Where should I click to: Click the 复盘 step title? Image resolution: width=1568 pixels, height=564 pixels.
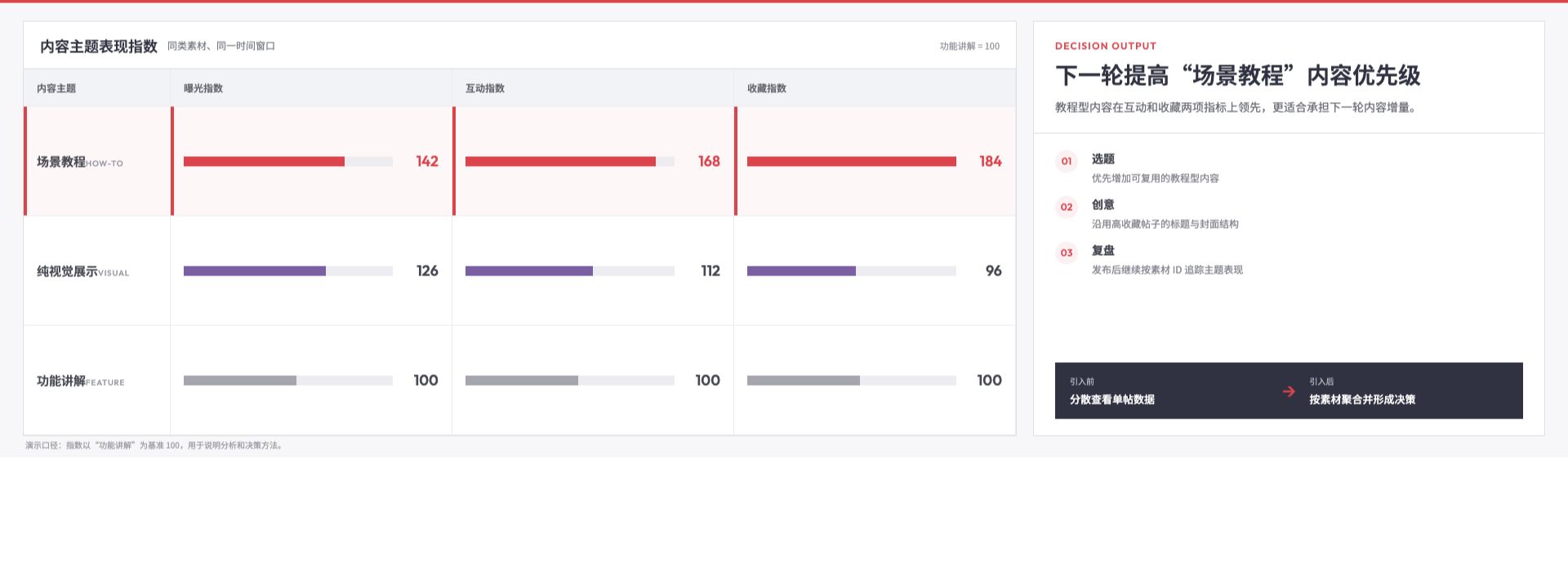tap(1103, 251)
